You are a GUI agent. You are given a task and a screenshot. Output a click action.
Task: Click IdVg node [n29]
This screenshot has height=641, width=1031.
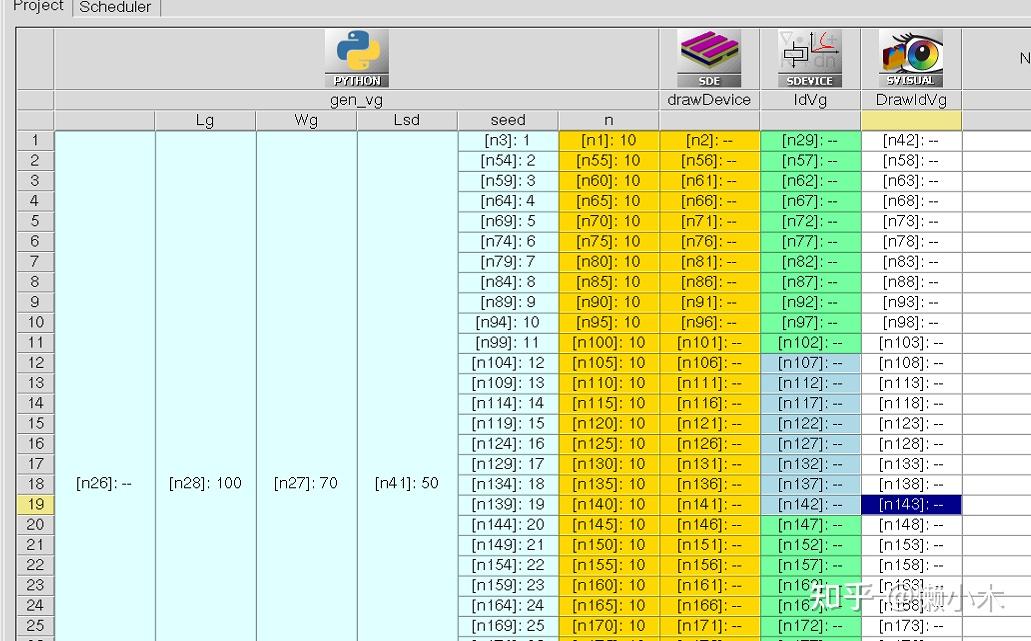point(810,141)
